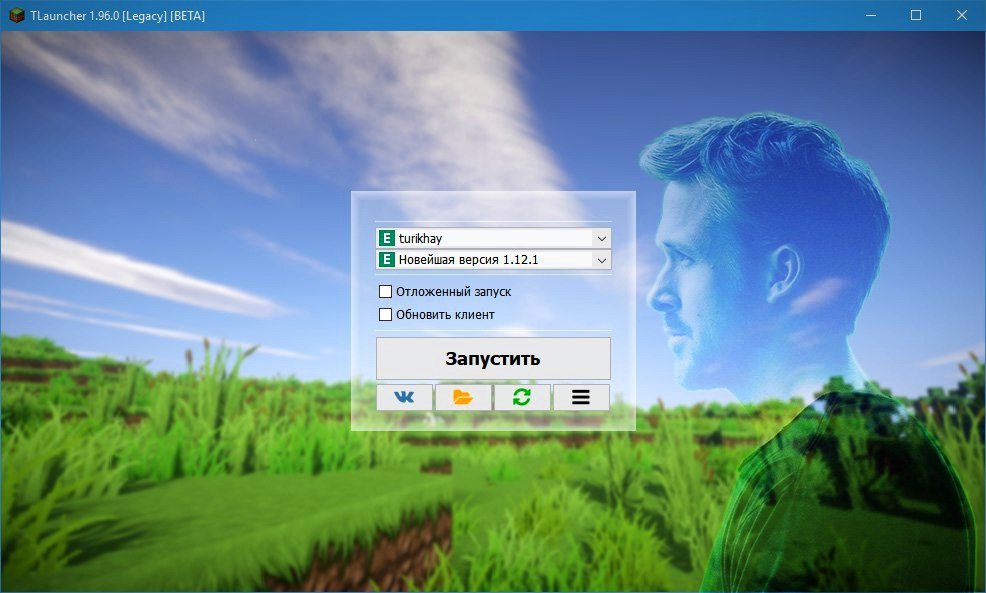Image resolution: width=986 pixels, height=593 pixels.
Task: Click the E badge beside the turikhay account
Action: [x=387, y=238]
